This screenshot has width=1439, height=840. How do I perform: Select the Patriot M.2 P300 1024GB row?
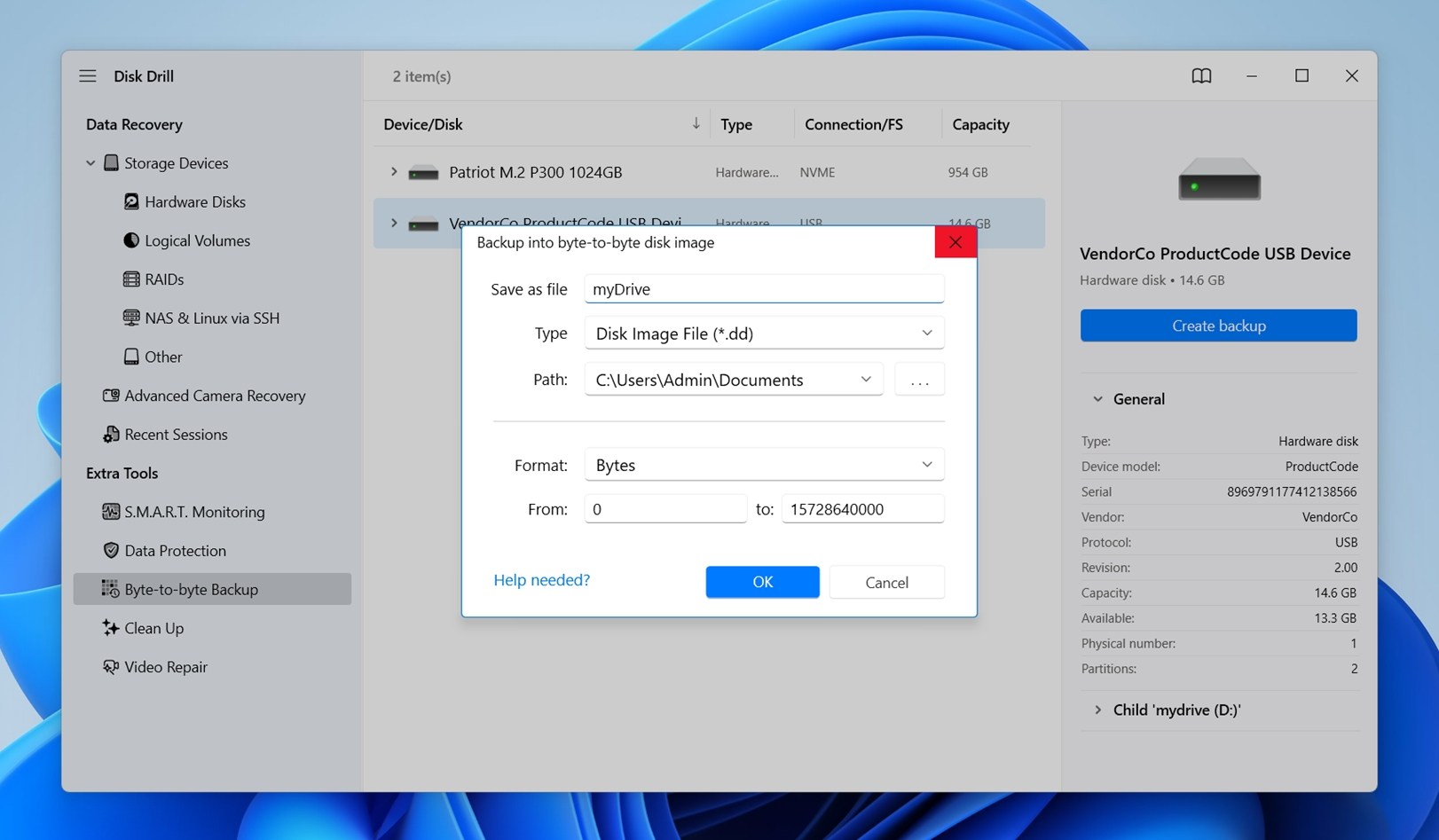click(709, 172)
